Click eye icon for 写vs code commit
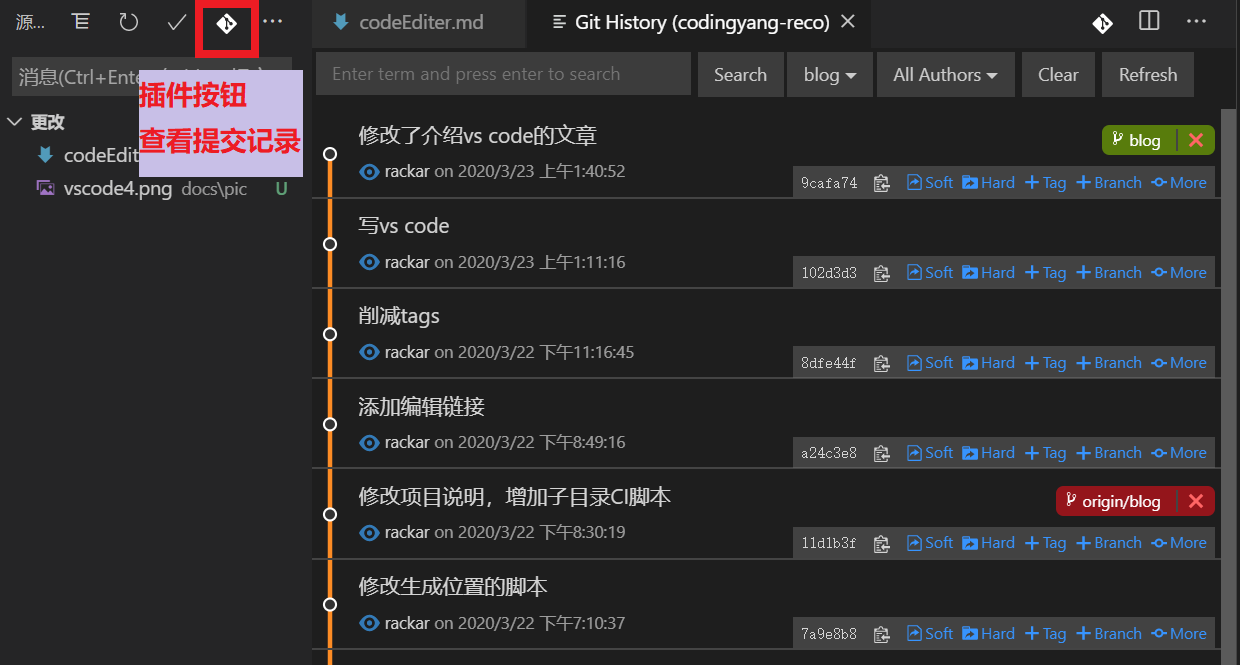1240x665 pixels. (369, 262)
